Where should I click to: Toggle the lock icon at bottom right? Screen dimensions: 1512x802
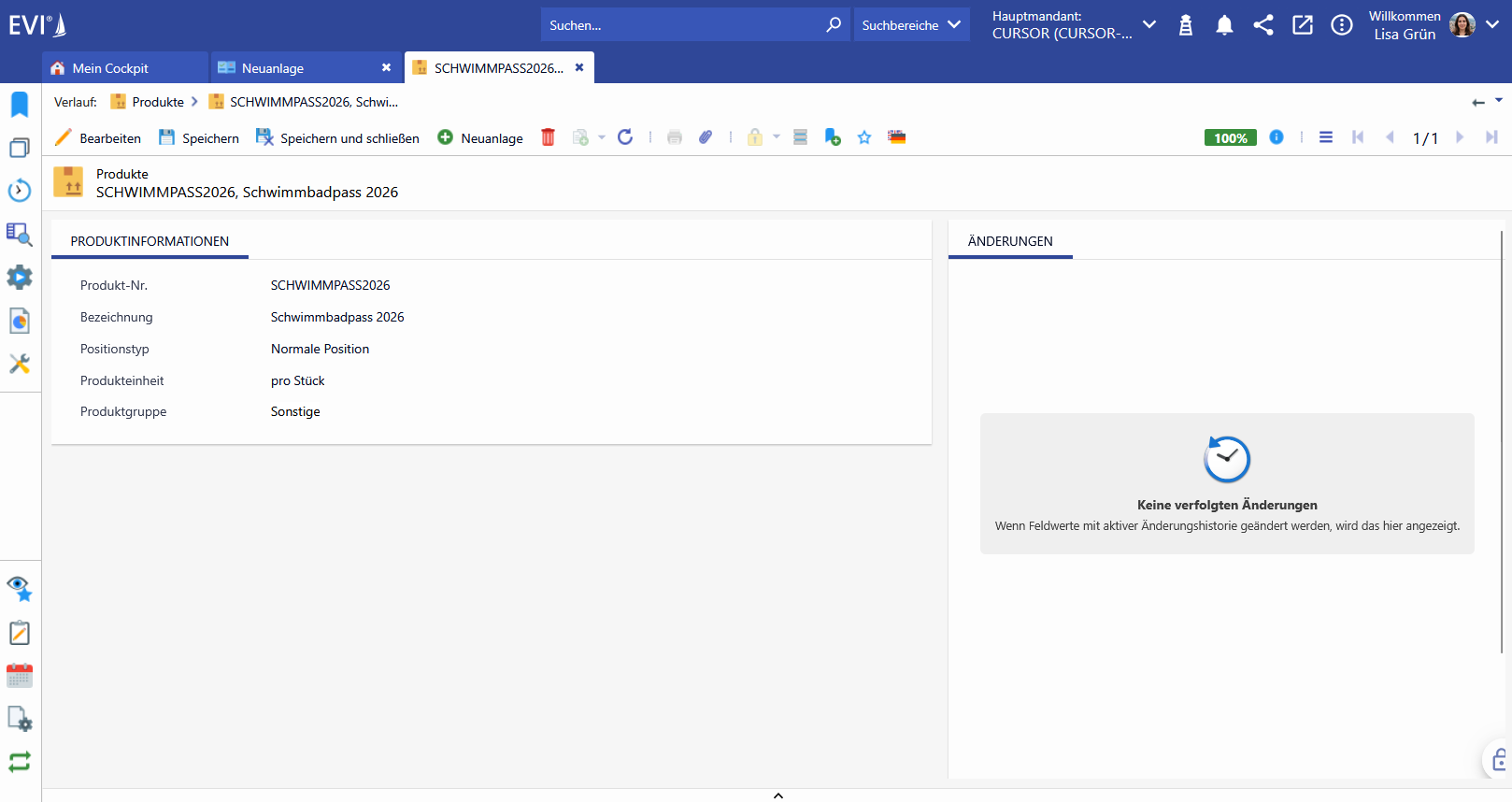click(1500, 759)
